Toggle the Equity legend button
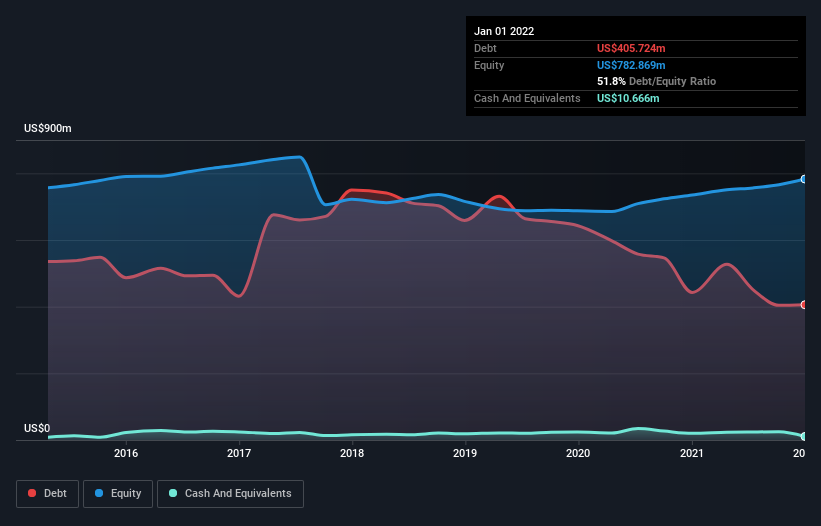This screenshot has width=821, height=526. point(118,494)
